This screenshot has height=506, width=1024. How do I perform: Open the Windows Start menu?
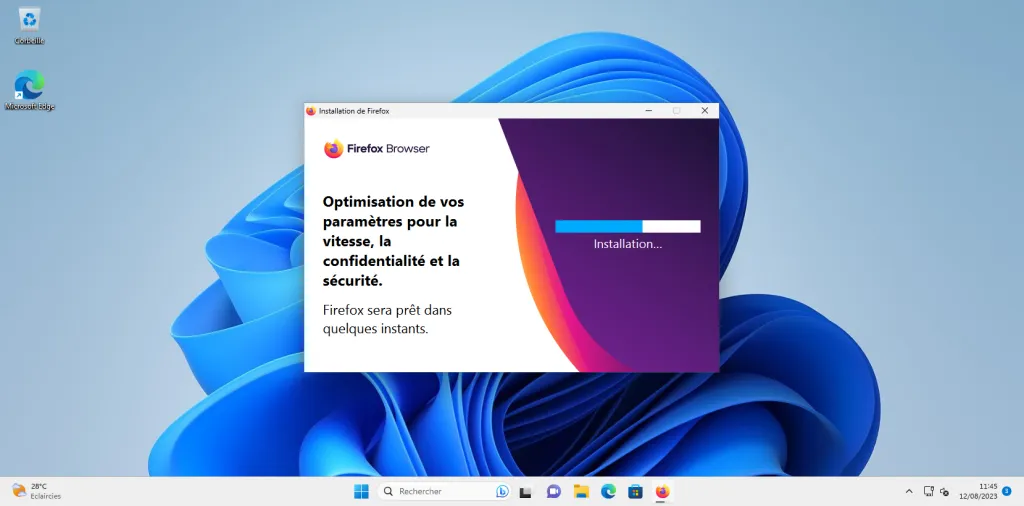pyautogui.click(x=361, y=491)
